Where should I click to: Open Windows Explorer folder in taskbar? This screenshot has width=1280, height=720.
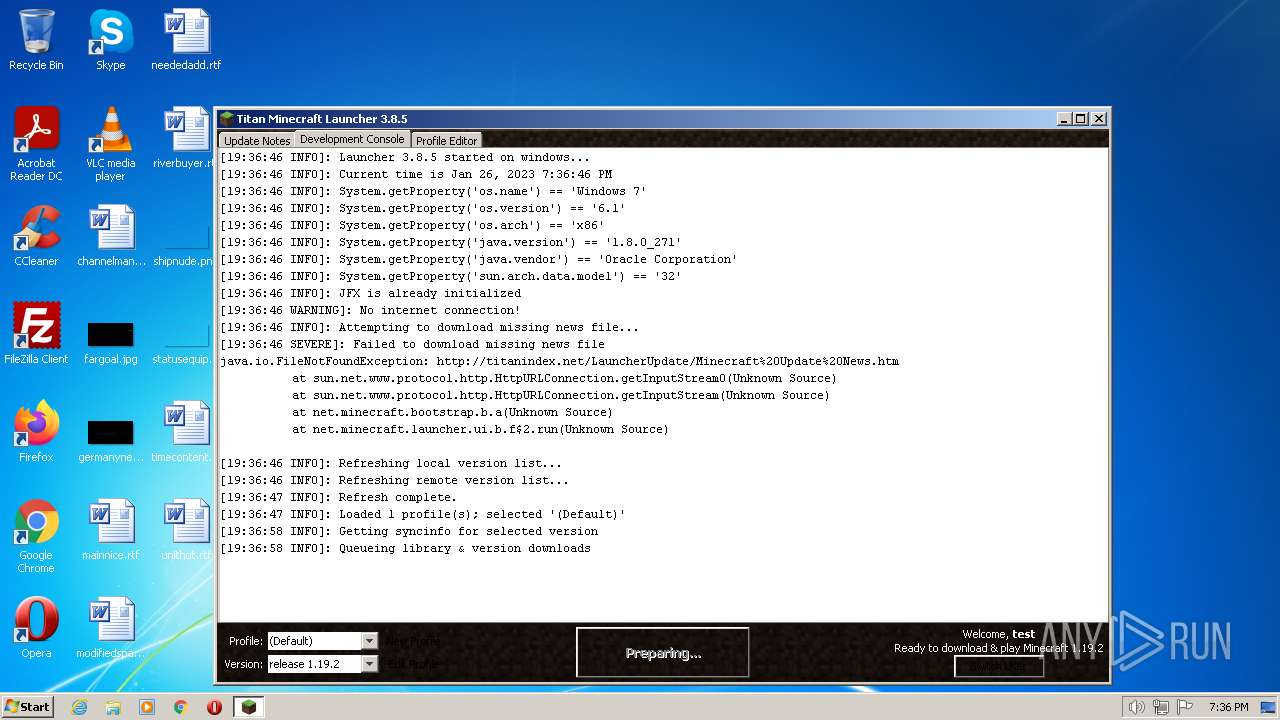point(113,707)
